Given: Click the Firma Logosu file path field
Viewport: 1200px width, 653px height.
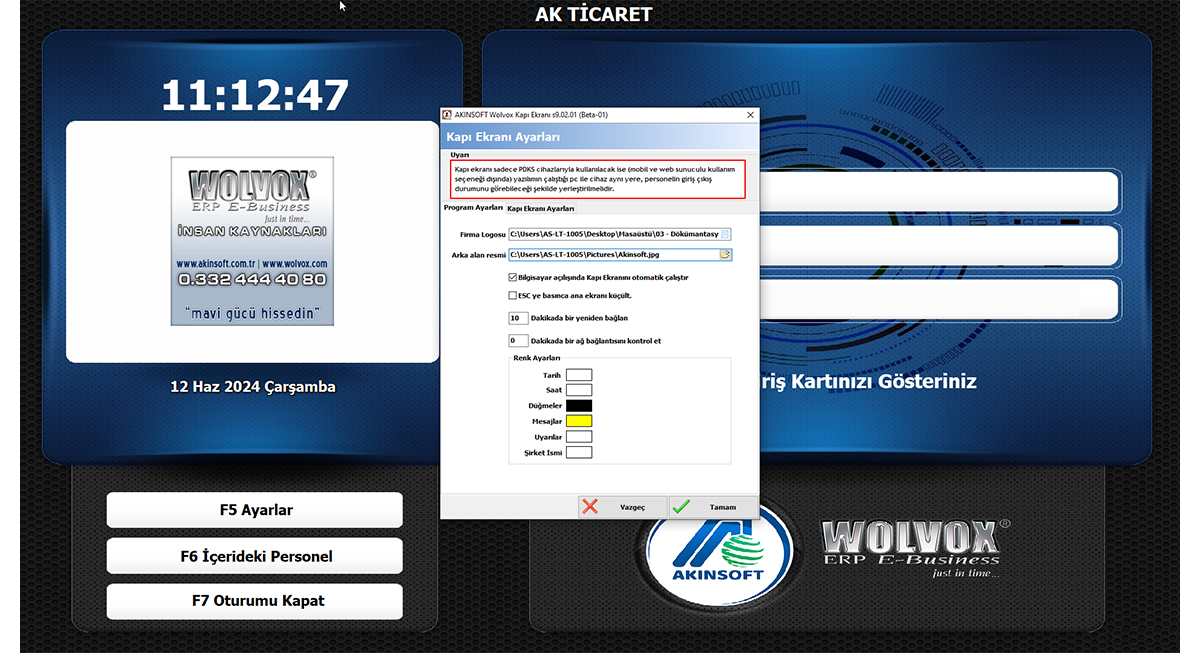Looking at the screenshot, I should (x=613, y=234).
